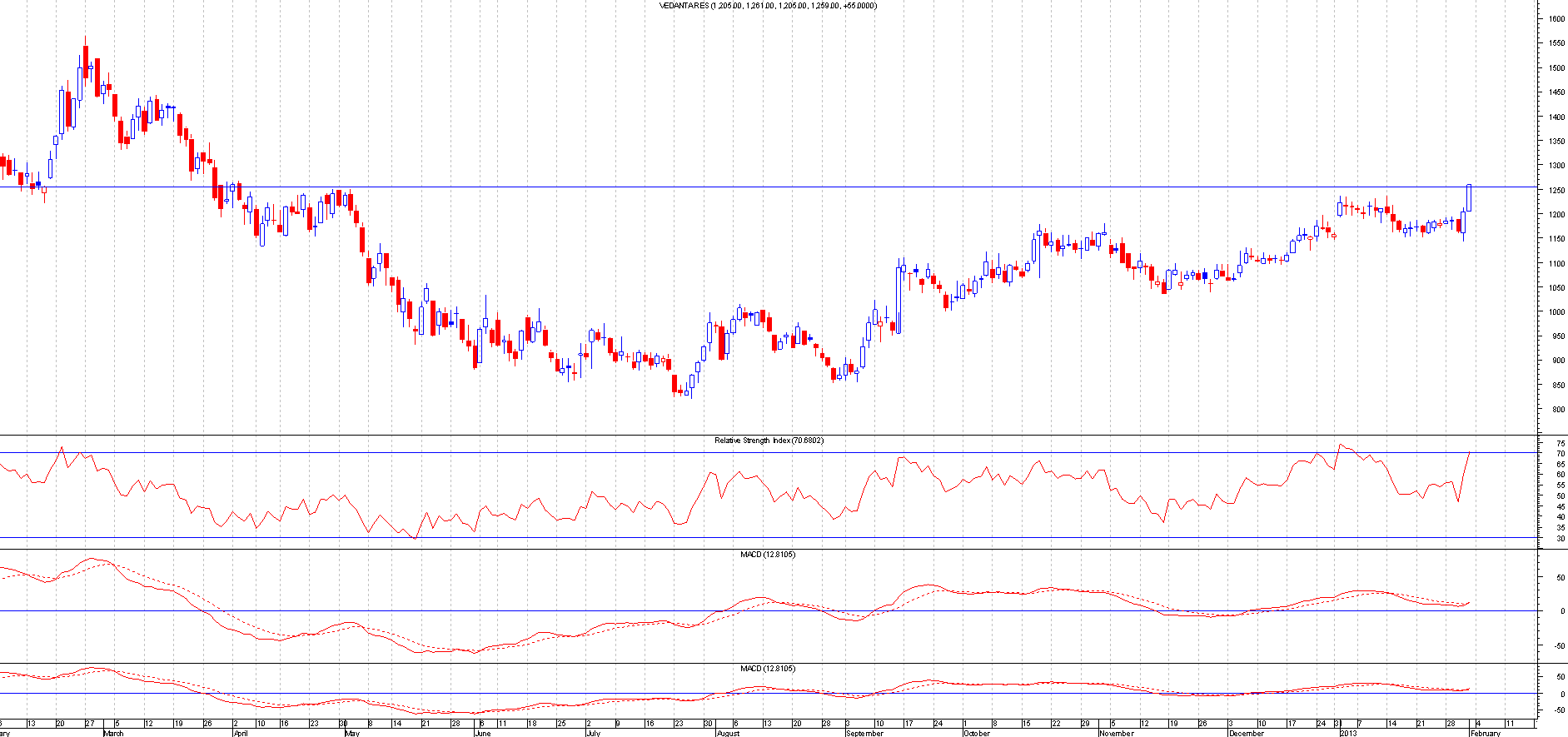Click the lower MACD panel label
The height and width of the screenshot is (737, 1568).
pyautogui.click(x=767, y=669)
